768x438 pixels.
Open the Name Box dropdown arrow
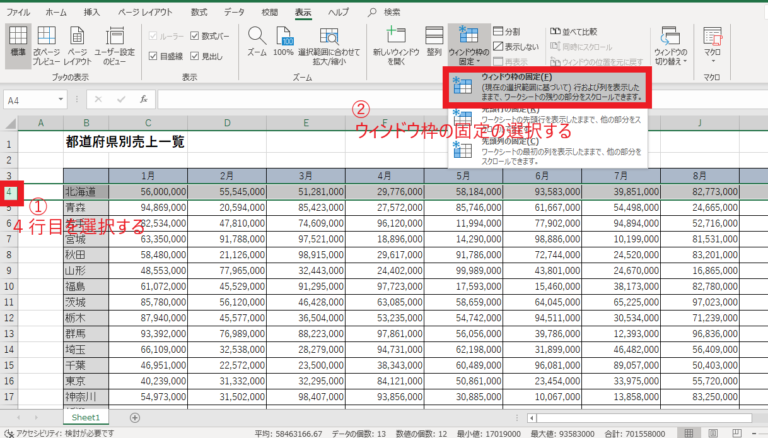(61, 99)
